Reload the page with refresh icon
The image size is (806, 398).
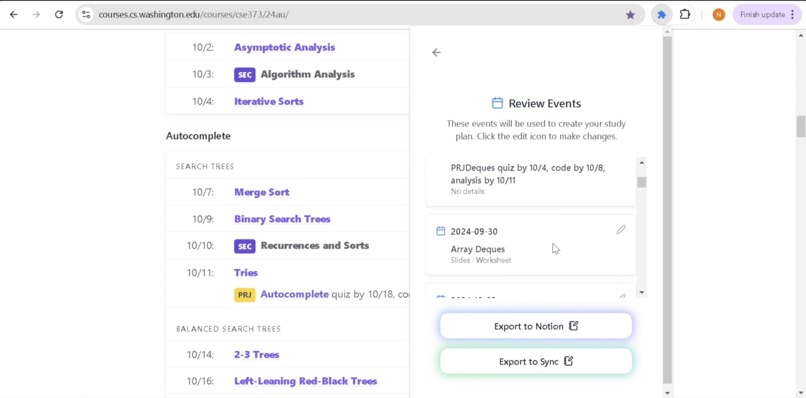coord(59,14)
